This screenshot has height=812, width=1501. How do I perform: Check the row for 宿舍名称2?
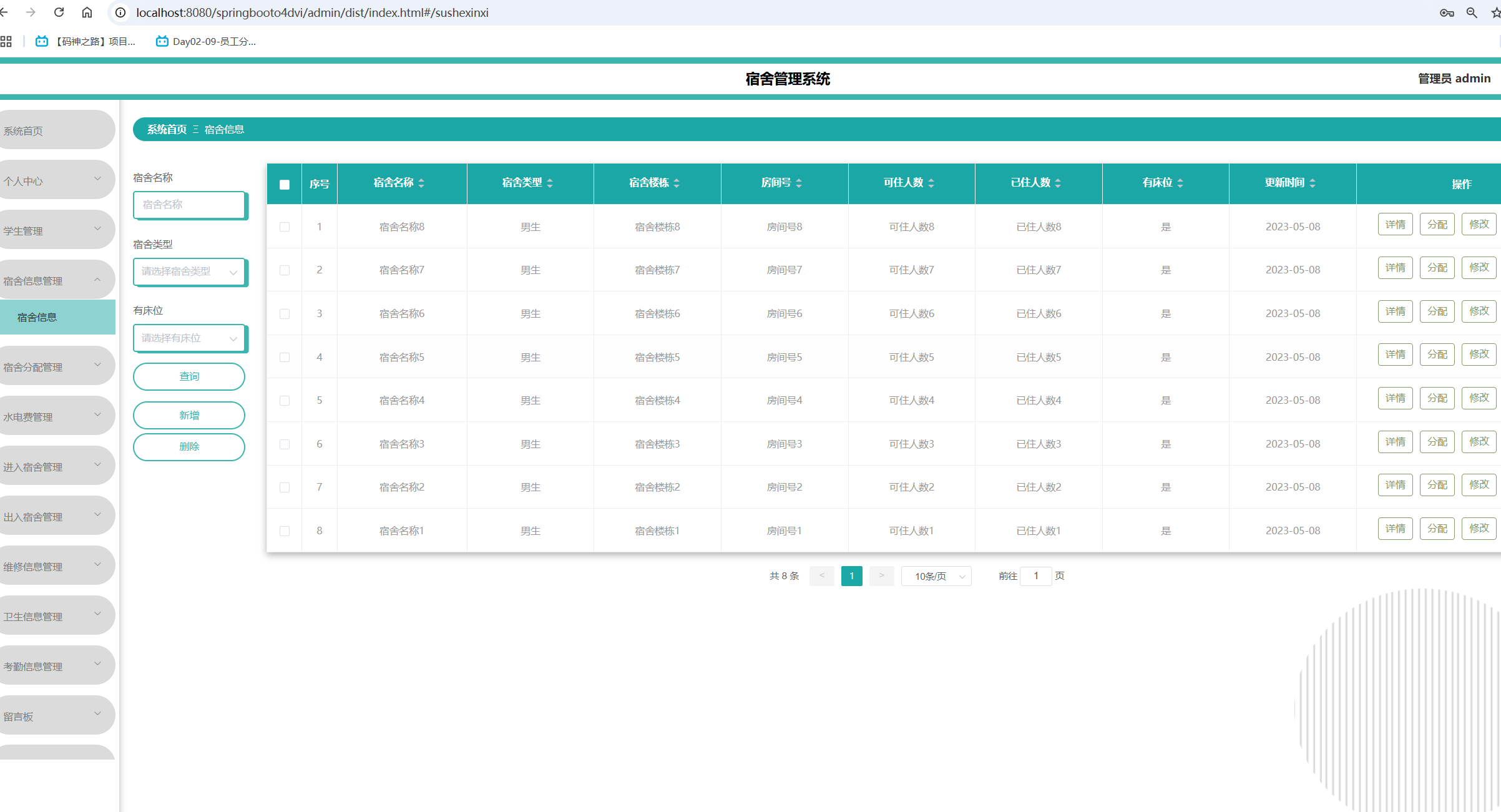[285, 487]
